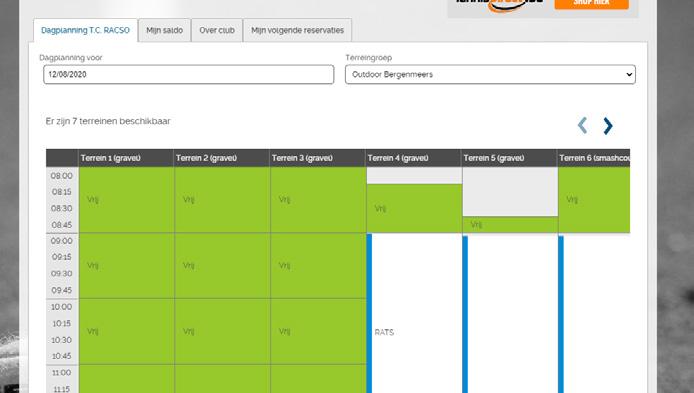The width and height of the screenshot is (694, 393).
Task: Click the Terrein 5 (gravel) column header
Action: click(x=509, y=158)
